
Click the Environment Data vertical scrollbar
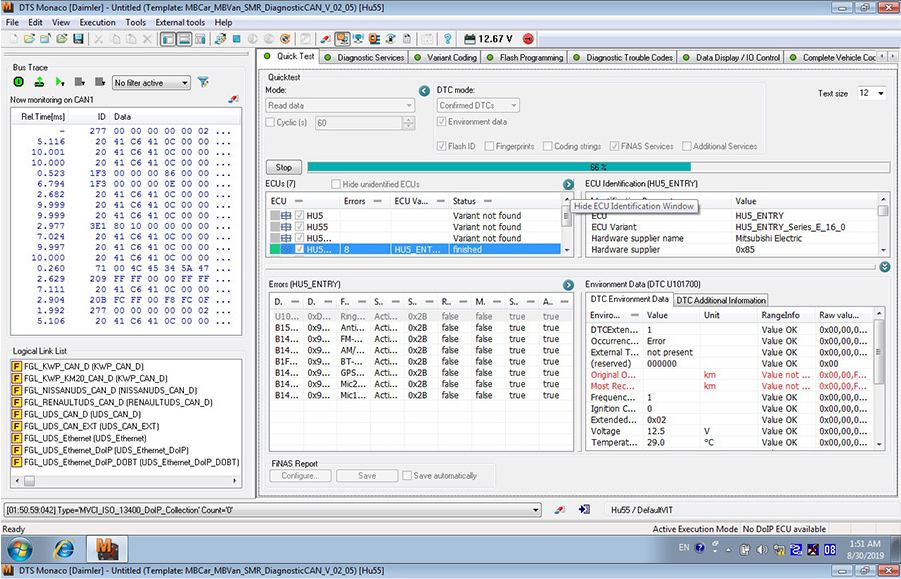(879, 379)
